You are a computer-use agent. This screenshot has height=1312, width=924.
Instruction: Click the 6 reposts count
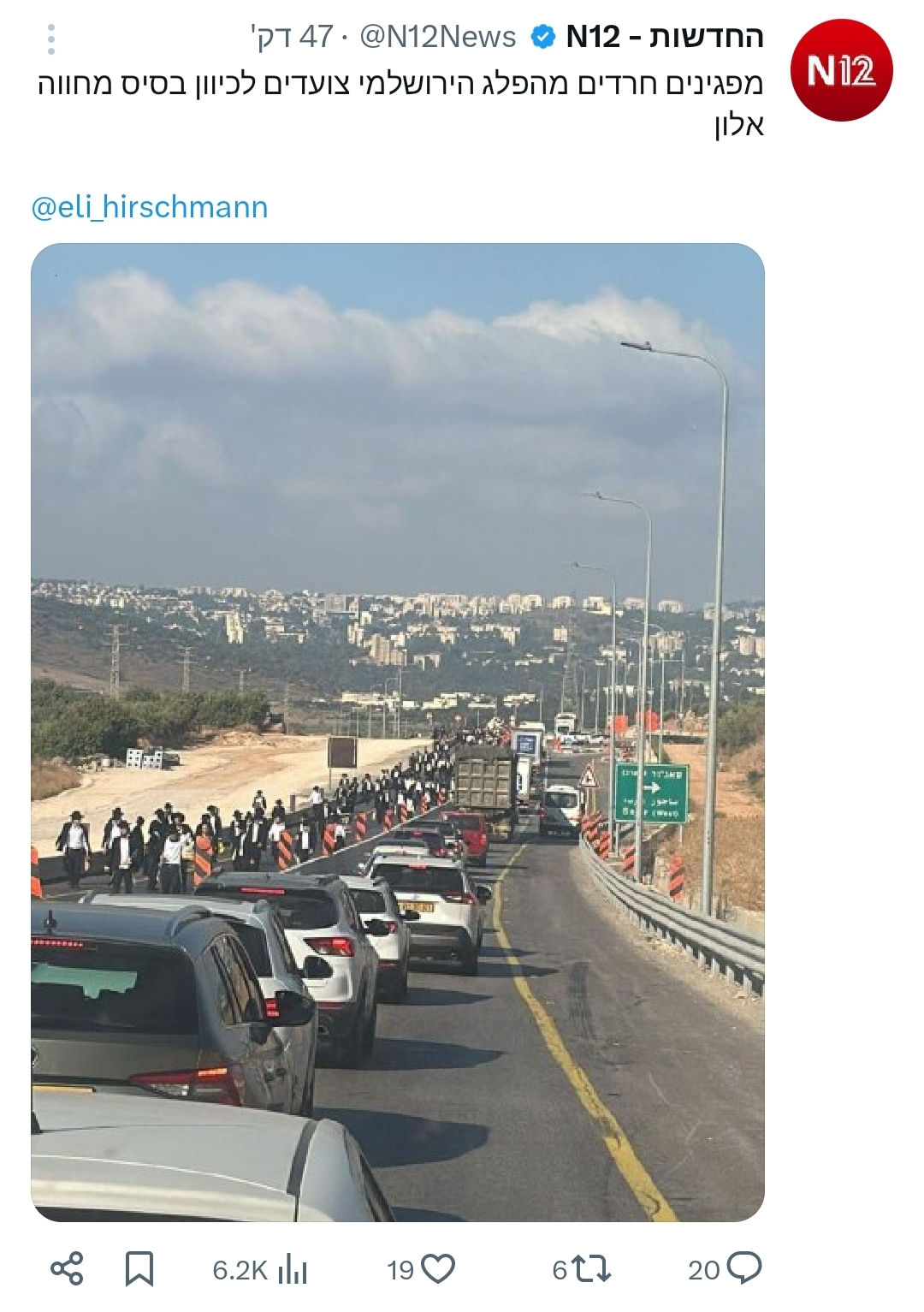click(560, 1270)
